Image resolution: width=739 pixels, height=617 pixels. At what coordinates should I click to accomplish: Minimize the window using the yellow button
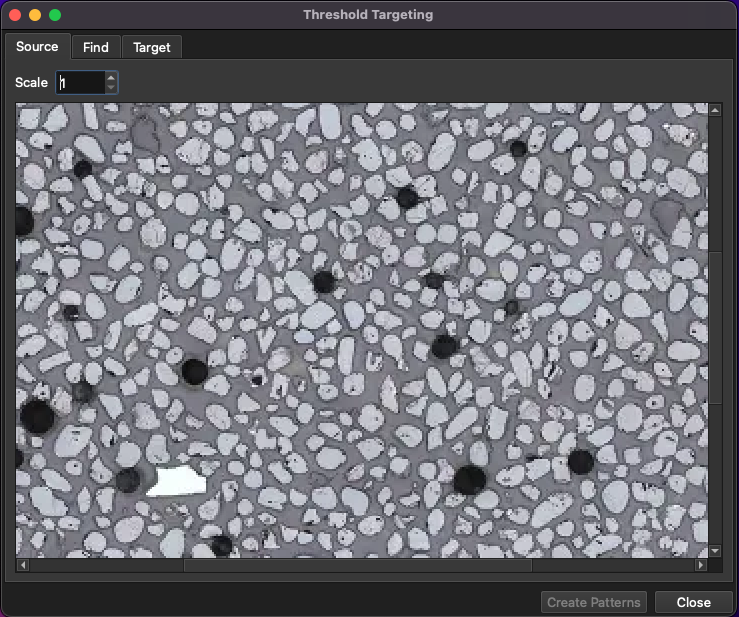click(35, 15)
